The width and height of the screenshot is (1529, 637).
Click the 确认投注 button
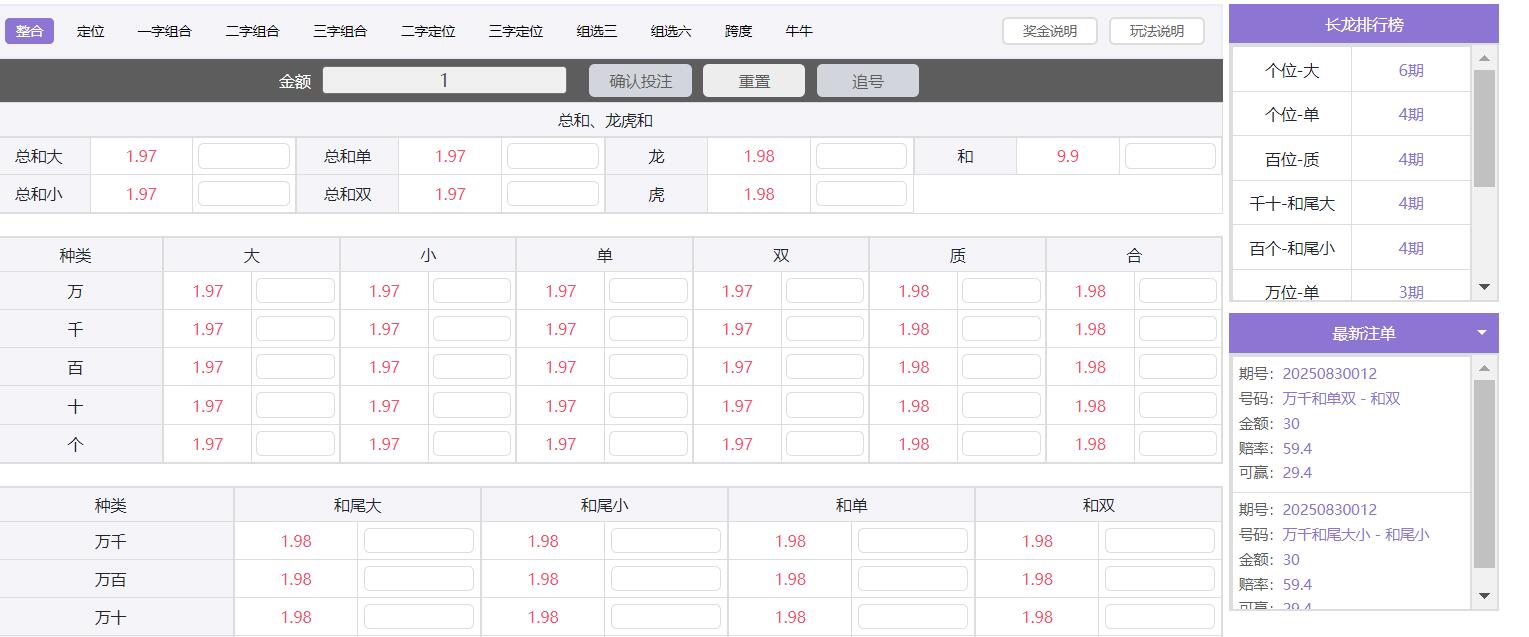[x=640, y=81]
